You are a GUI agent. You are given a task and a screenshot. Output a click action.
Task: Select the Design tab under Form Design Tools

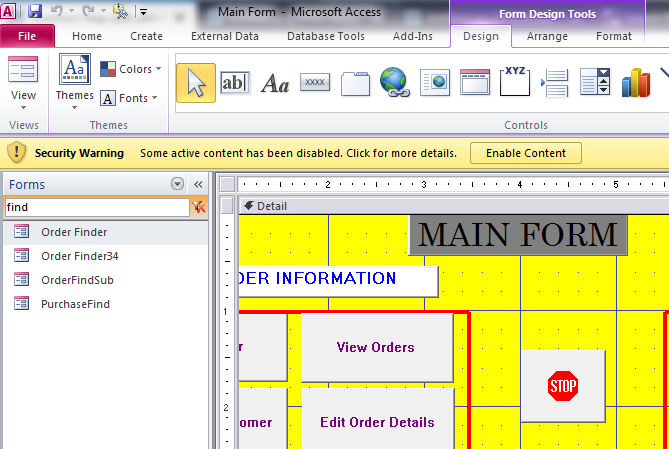pyautogui.click(x=481, y=36)
